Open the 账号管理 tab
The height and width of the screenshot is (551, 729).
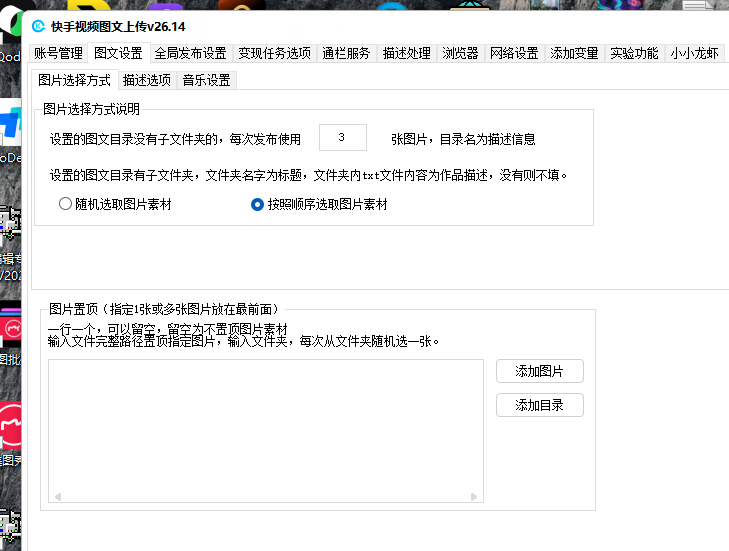[x=58, y=53]
